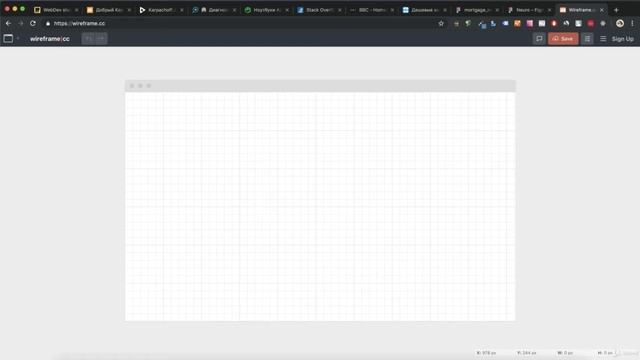Reload the wireframe.cc page
This screenshot has width=640, height=360.
point(33,24)
